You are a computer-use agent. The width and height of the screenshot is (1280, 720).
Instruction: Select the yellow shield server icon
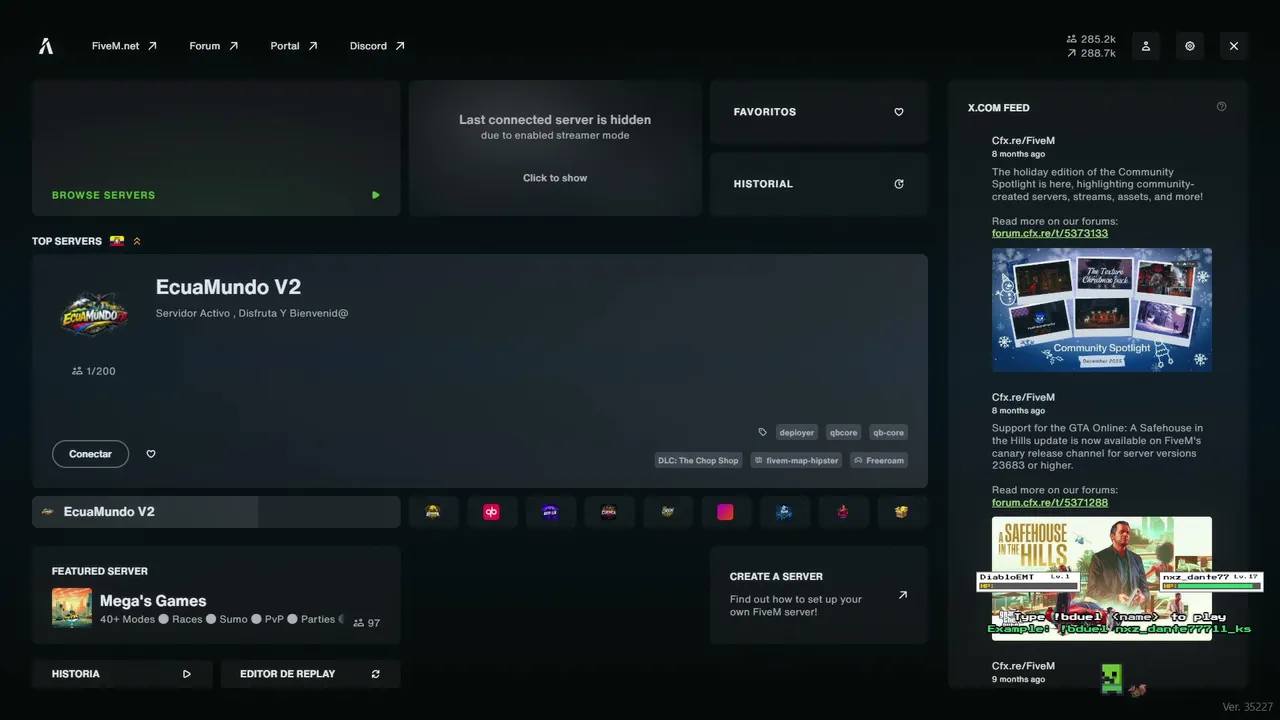tap(433, 512)
